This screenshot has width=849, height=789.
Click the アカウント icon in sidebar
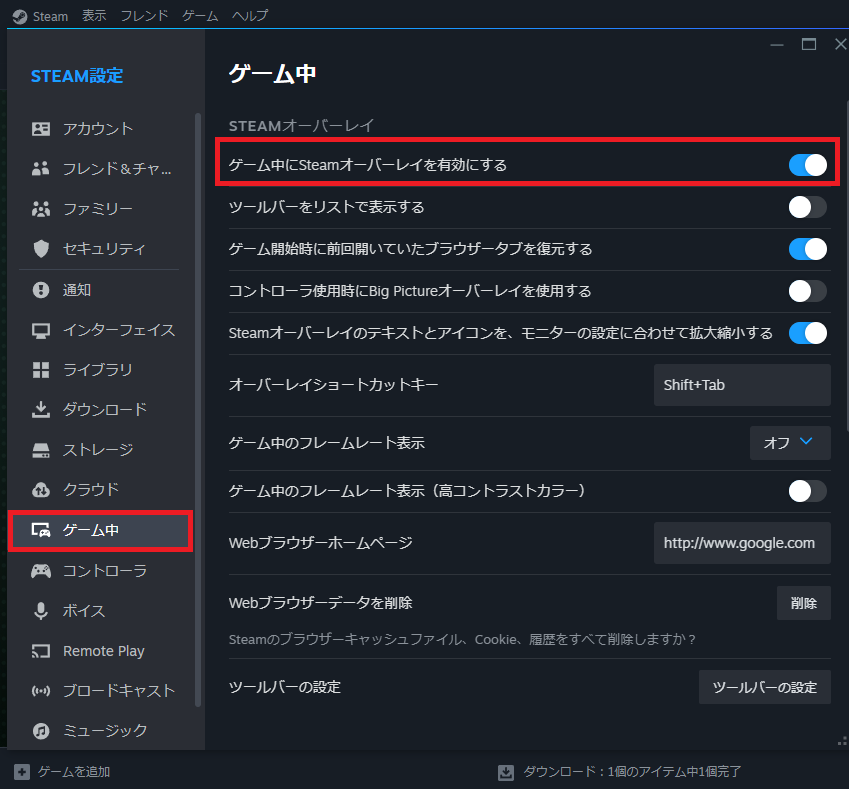(x=41, y=129)
